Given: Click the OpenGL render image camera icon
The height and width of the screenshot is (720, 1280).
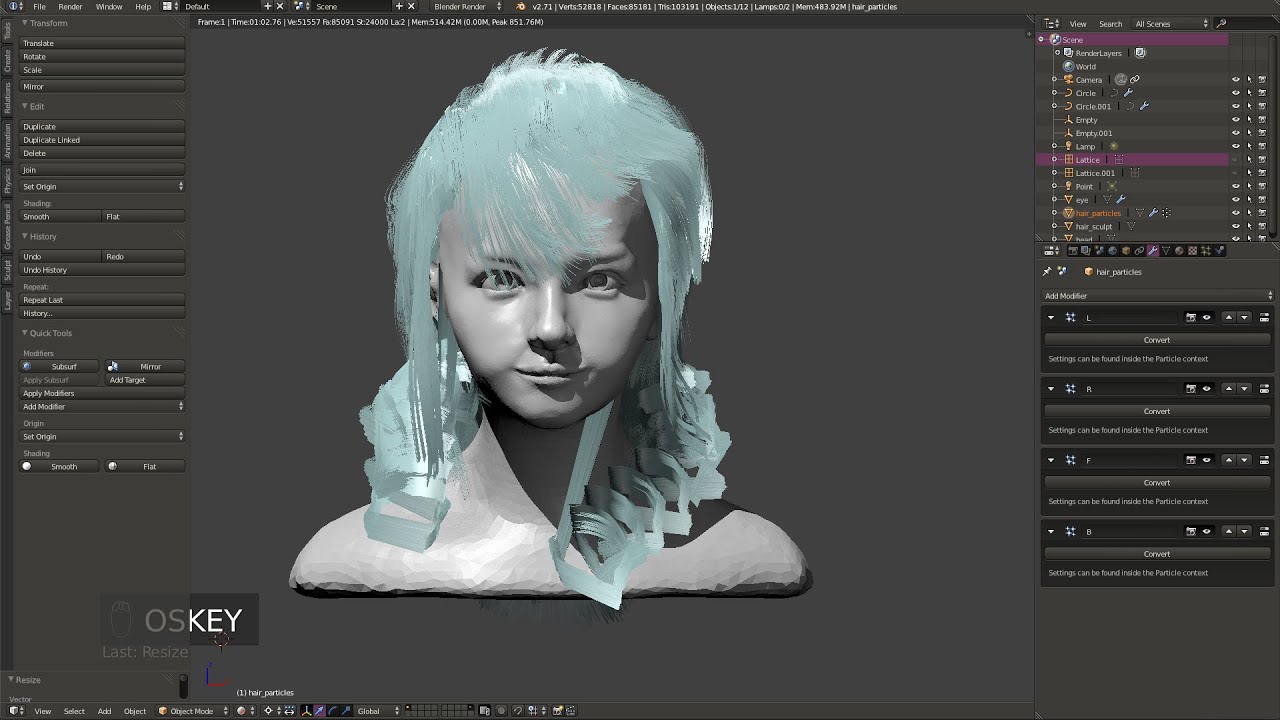Looking at the screenshot, I should 557,711.
